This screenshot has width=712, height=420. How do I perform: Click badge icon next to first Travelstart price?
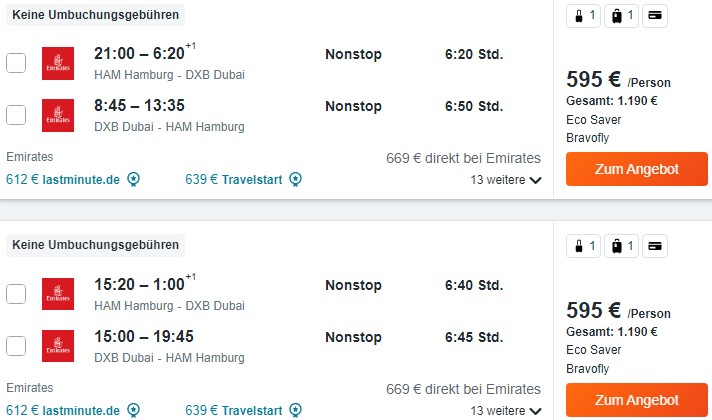click(x=296, y=179)
